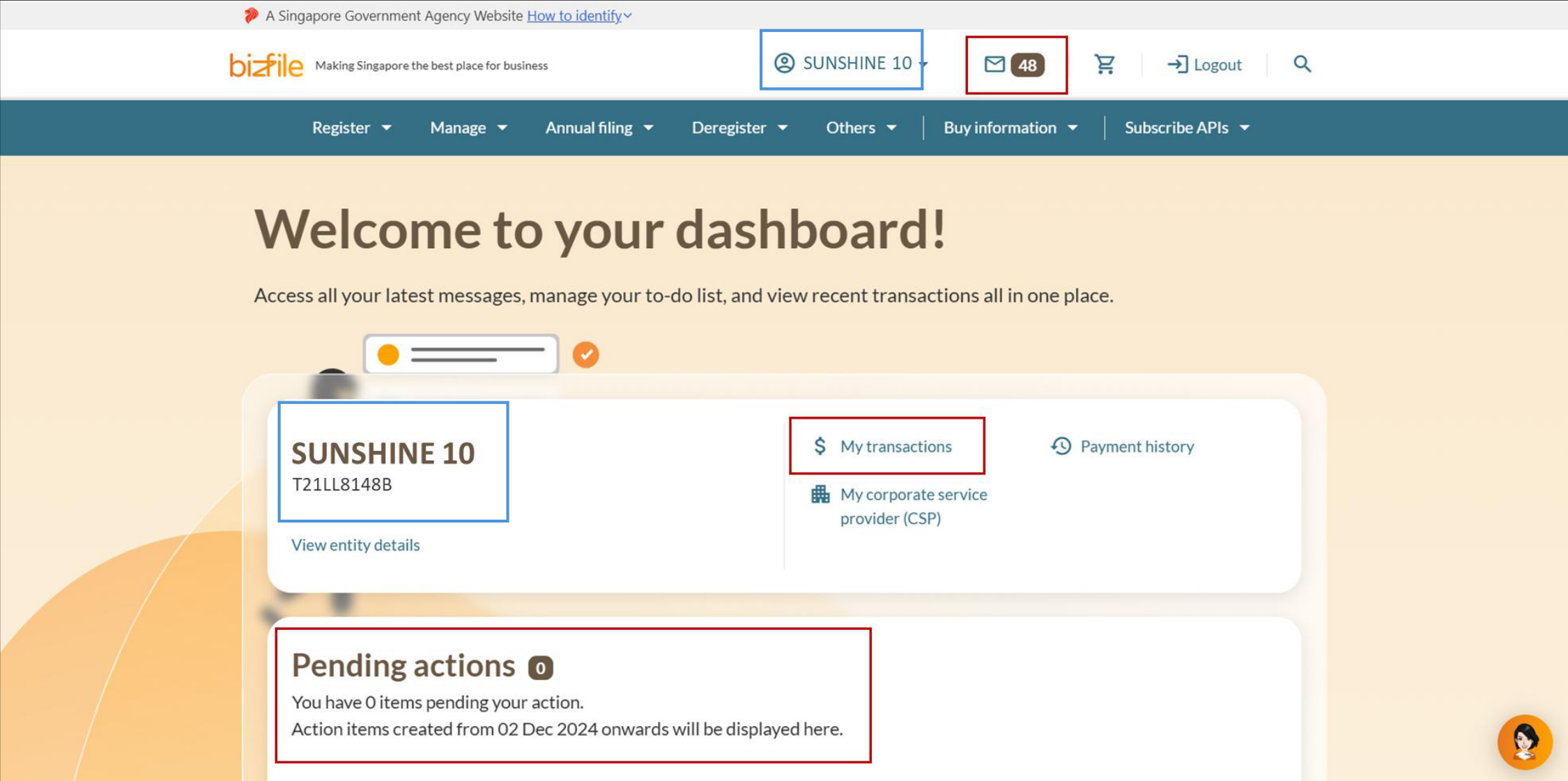Click View entity details
The height and width of the screenshot is (781, 1568).
pos(355,544)
